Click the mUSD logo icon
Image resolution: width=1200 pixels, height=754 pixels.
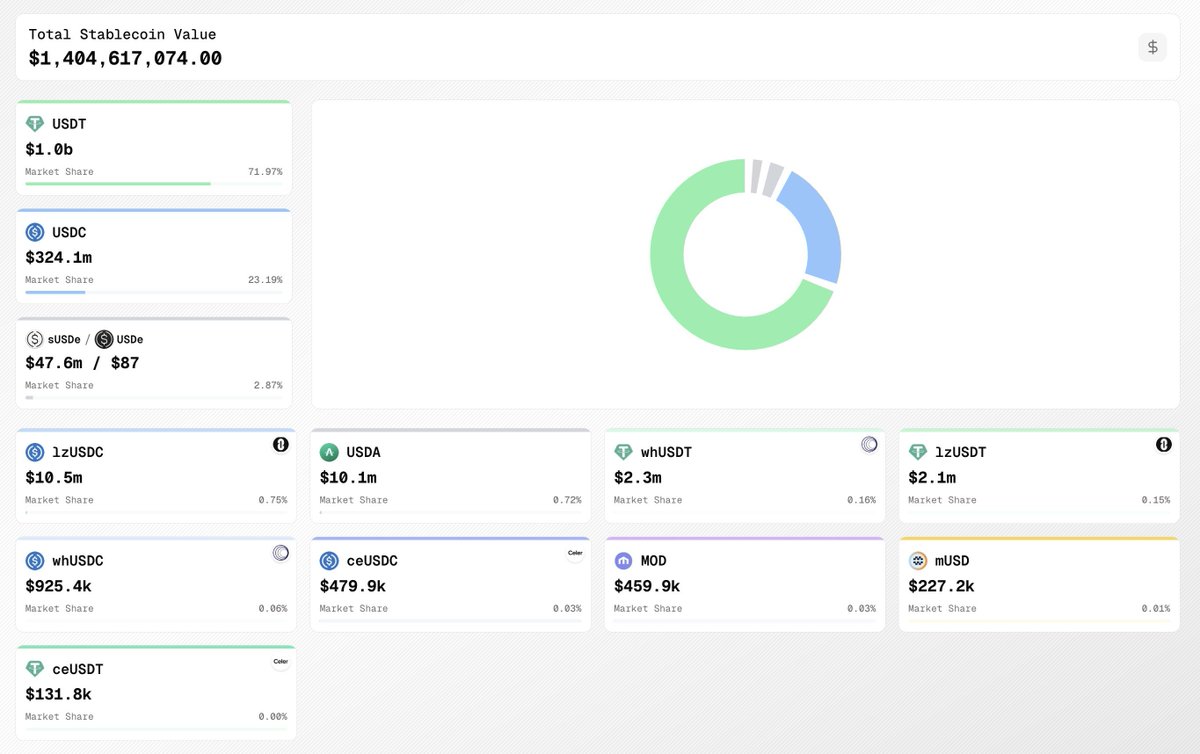917,561
